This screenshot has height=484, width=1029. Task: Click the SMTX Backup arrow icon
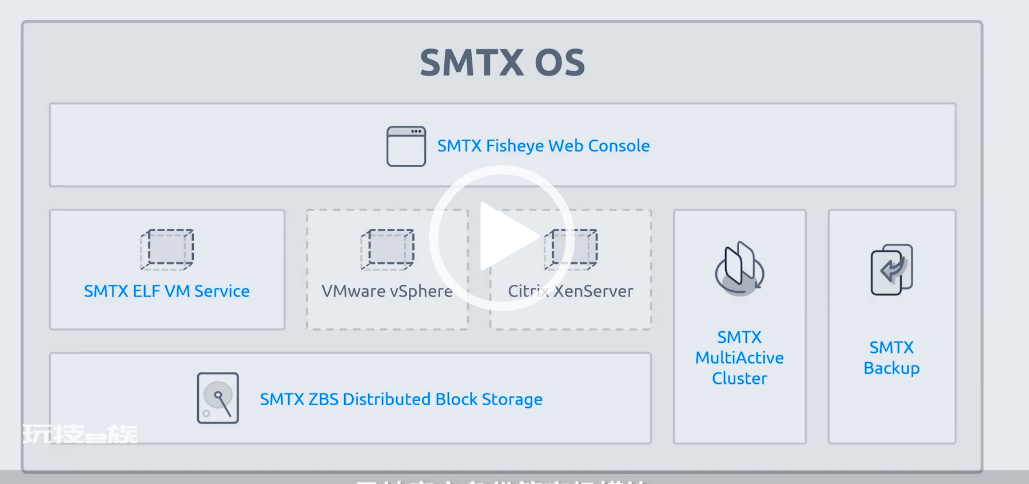coord(891,270)
